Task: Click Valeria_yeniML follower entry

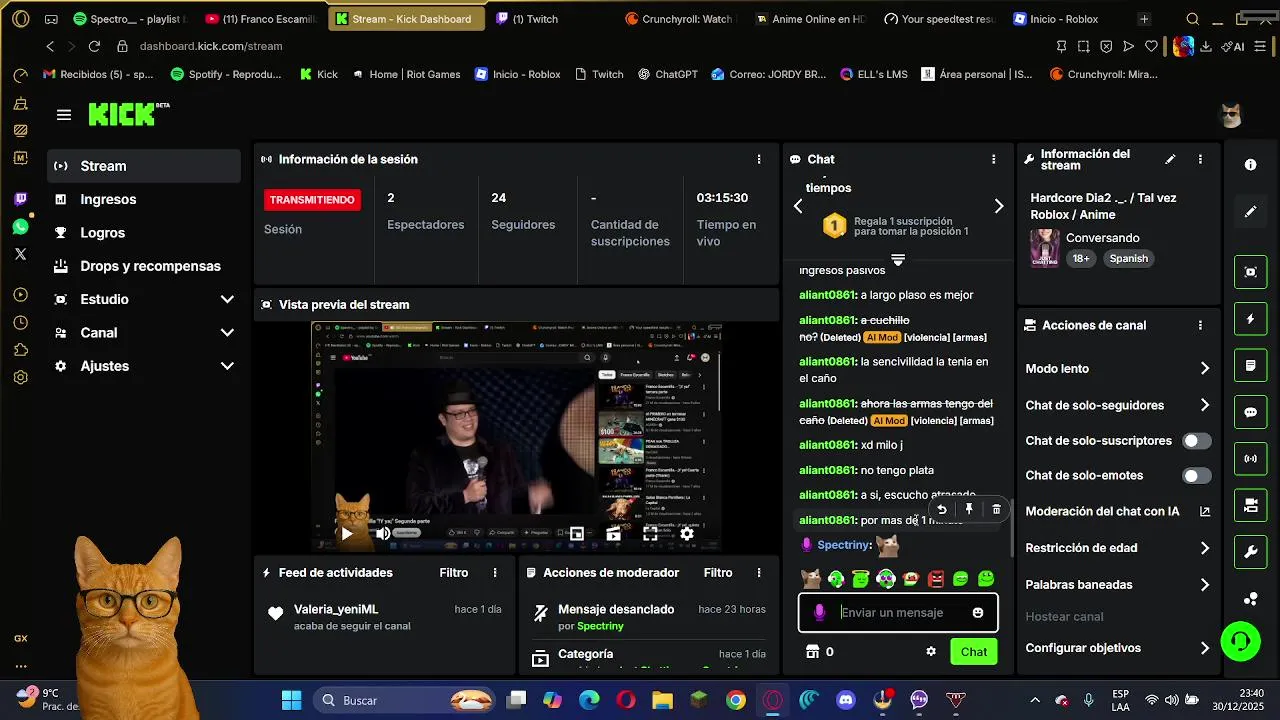Action: click(384, 617)
